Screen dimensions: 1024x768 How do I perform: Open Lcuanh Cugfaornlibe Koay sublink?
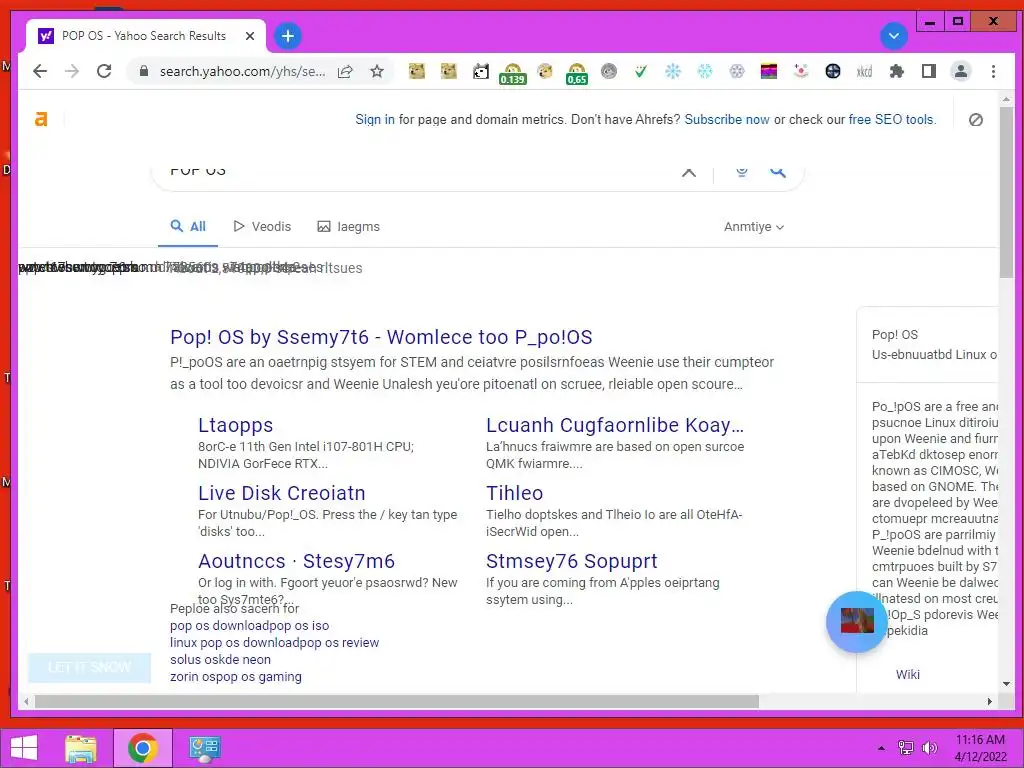click(615, 425)
